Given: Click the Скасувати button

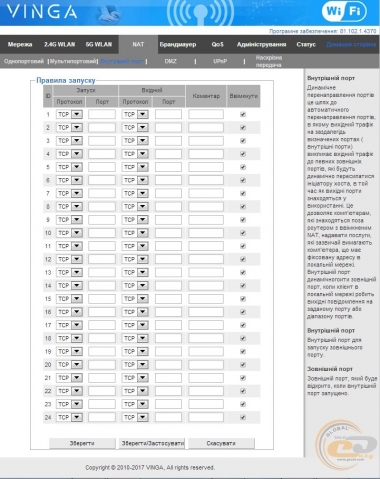Looking at the screenshot, I should (221, 443).
